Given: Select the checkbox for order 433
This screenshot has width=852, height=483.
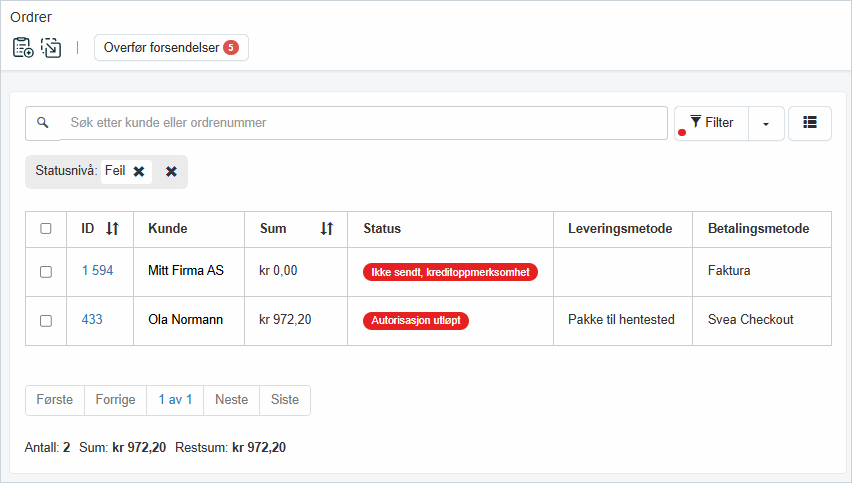Looking at the screenshot, I should tap(46, 321).
